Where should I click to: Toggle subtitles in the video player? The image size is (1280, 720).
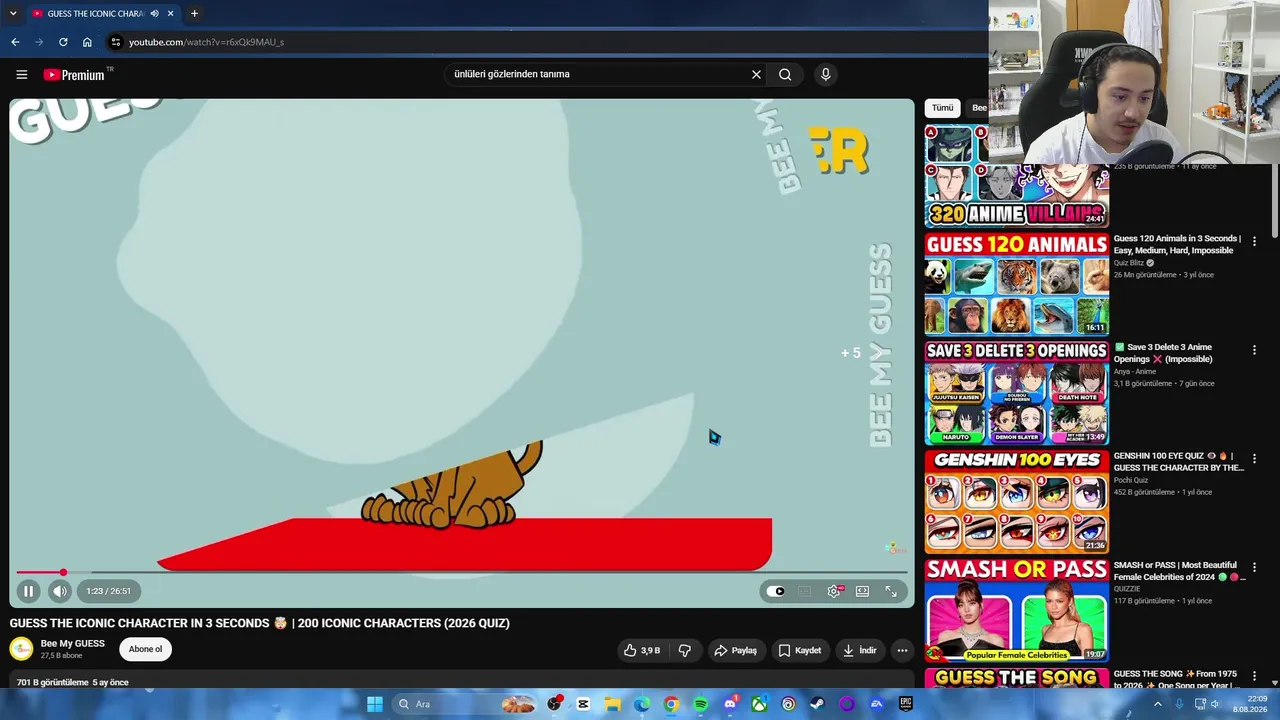tap(805, 591)
